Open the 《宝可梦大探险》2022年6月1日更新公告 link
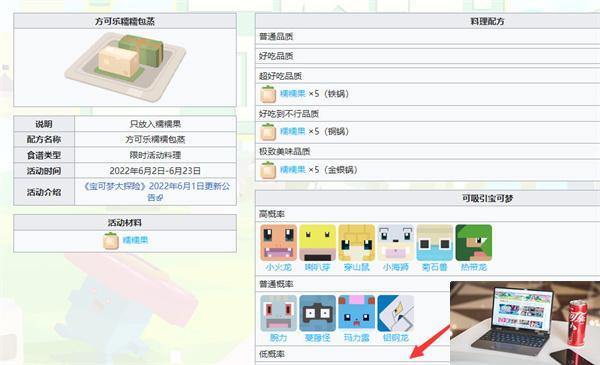This screenshot has height=365, width=600. pos(157,191)
